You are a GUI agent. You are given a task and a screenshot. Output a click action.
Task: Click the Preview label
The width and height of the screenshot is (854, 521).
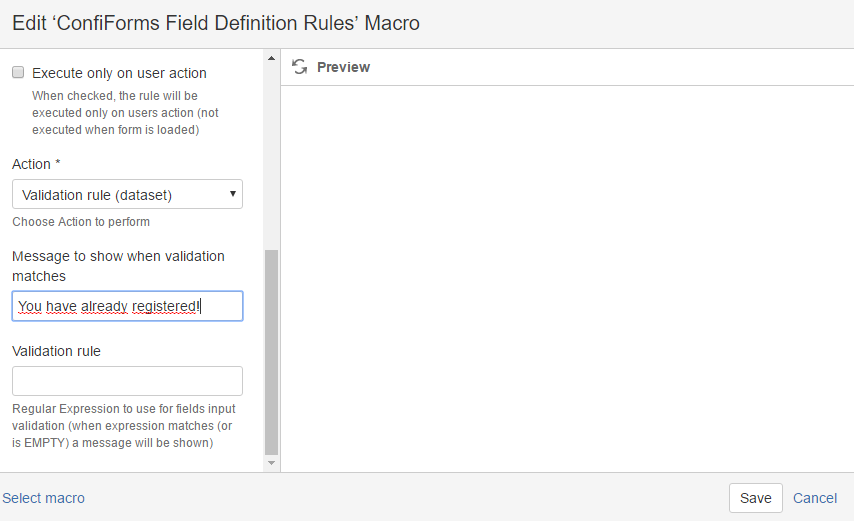(344, 67)
